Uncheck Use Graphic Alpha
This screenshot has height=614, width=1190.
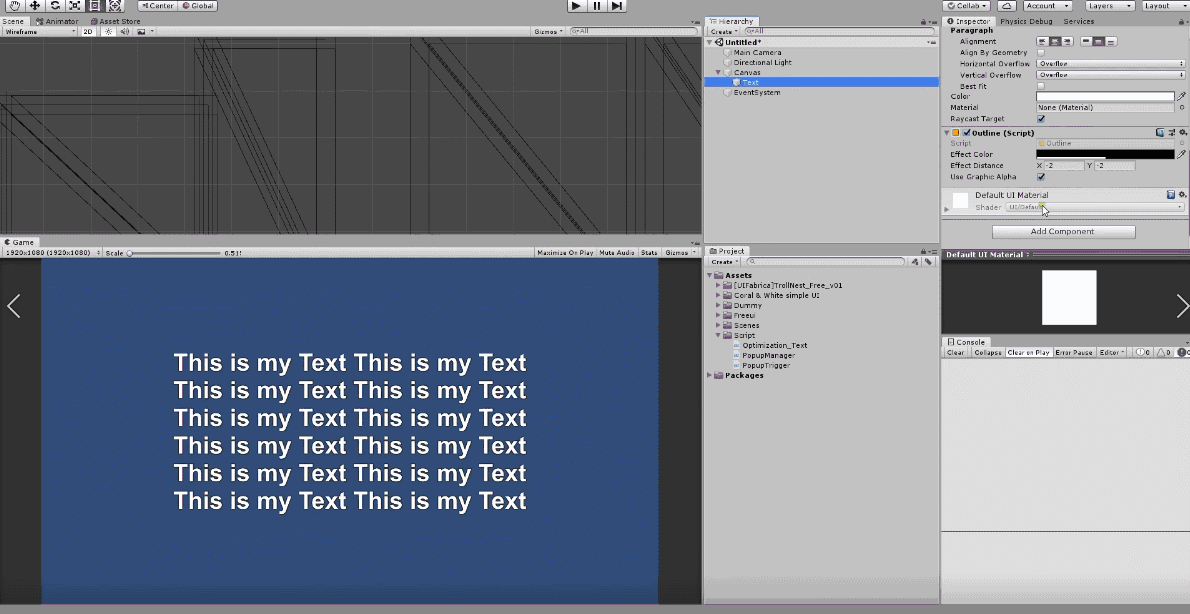click(x=1040, y=177)
